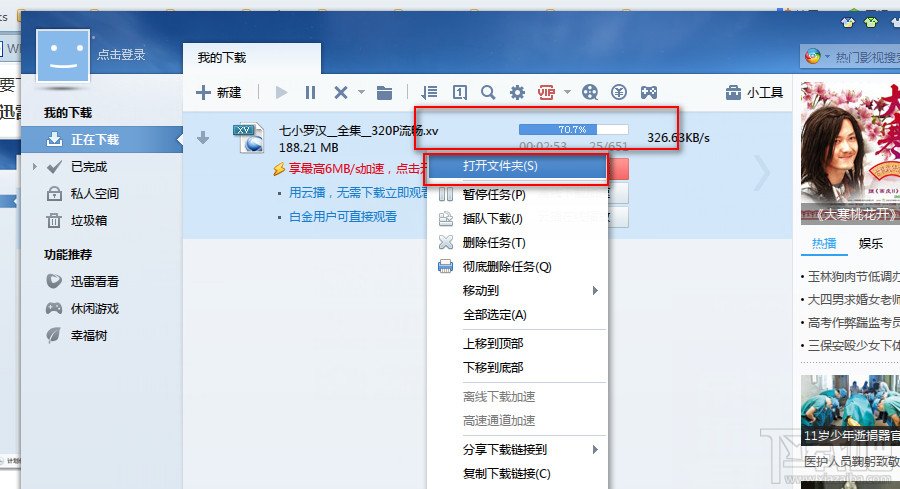Image resolution: width=900 pixels, height=489 pixels.
Task: Select 暂停任务(P) in the context menu
Action: tap(494, 194)
